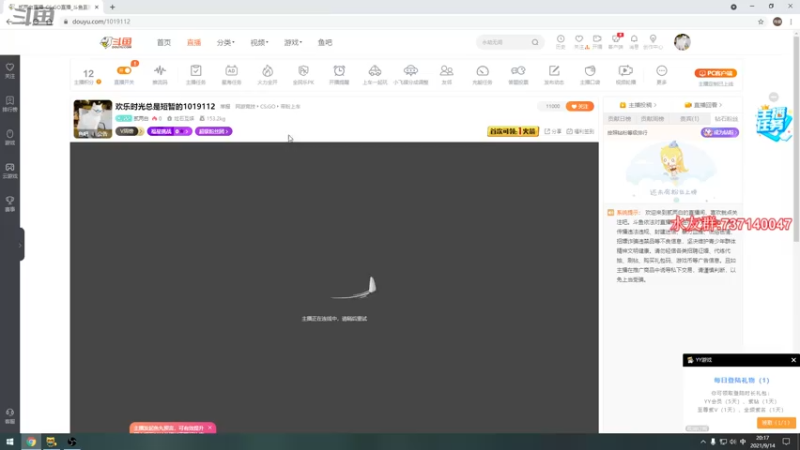The image size is (800, 450).
Task: Click the headset 客服 icon in sidebar
Action: 10,416
